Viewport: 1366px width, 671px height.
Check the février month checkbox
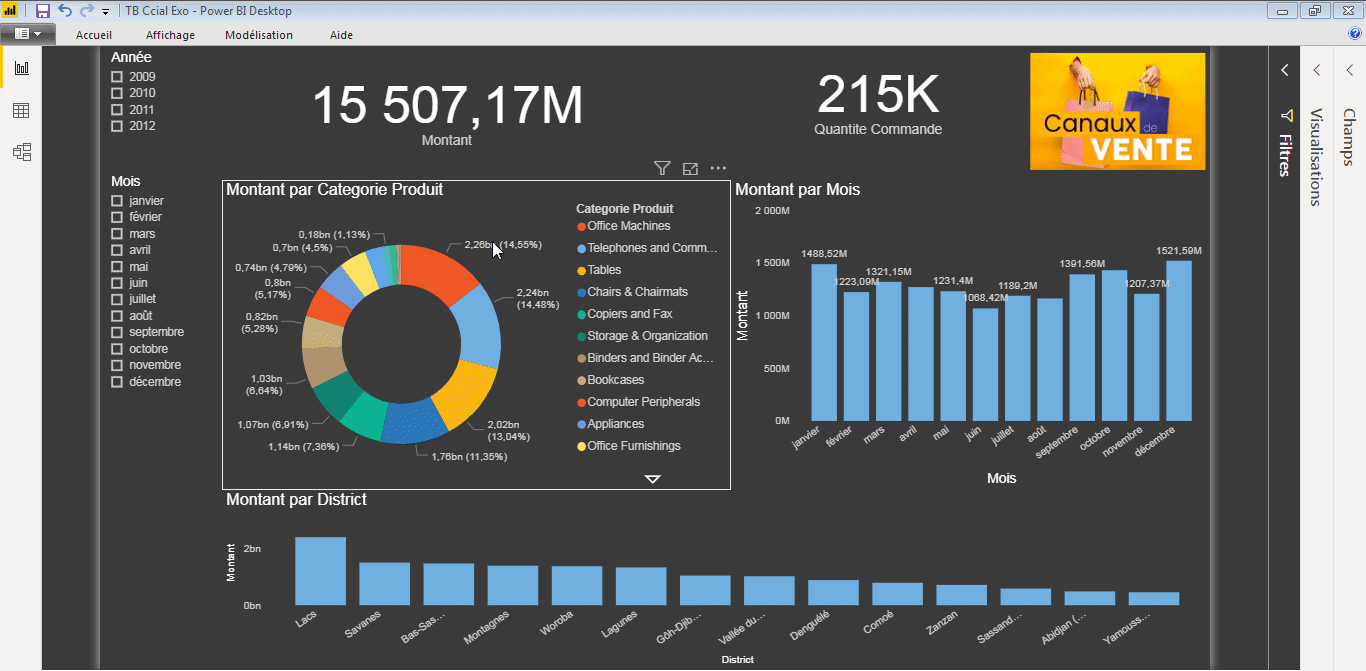coord(117,217)
